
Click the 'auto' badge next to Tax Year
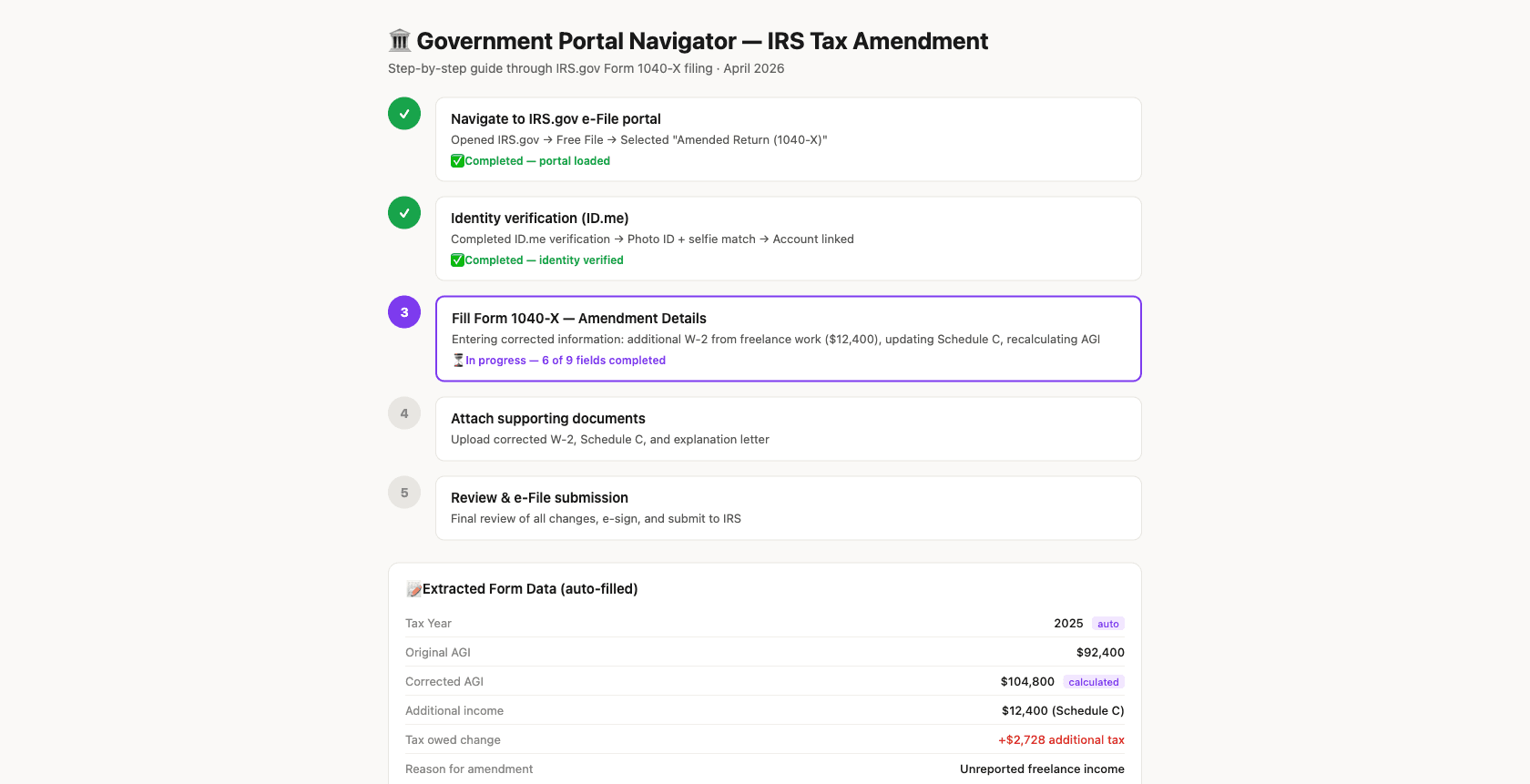(x=1108, y=624)
